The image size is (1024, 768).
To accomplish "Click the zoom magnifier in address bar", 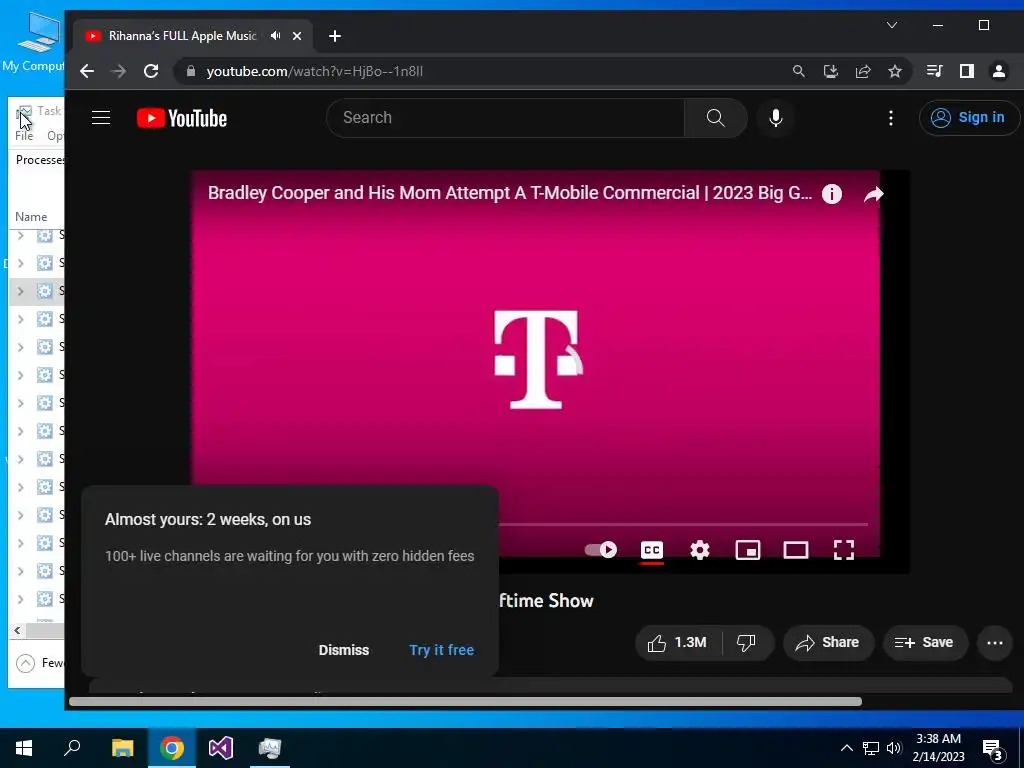I will (798, 71).
